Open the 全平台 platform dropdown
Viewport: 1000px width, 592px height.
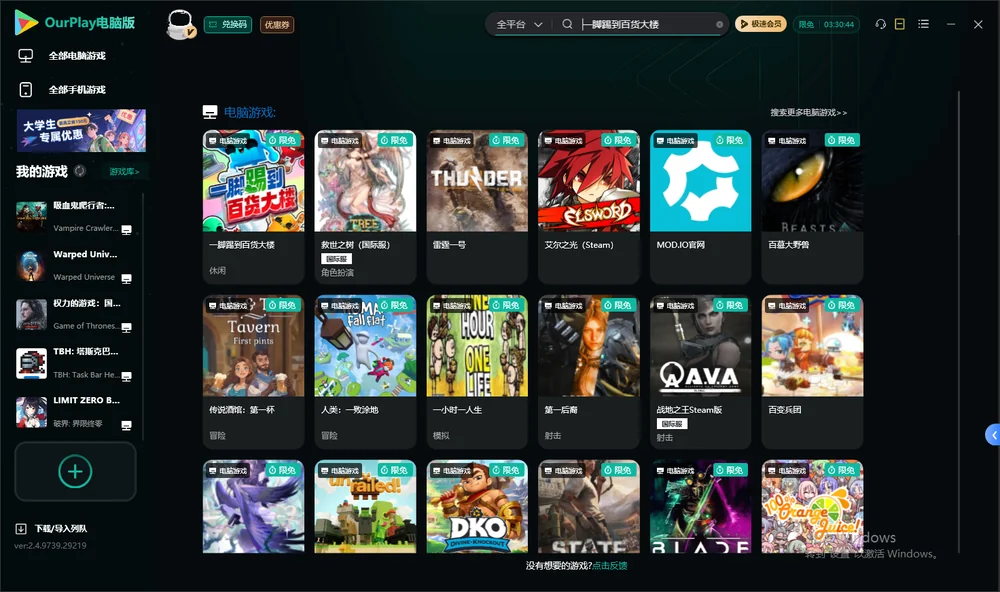pyautogui.click(x=519, y=24)
